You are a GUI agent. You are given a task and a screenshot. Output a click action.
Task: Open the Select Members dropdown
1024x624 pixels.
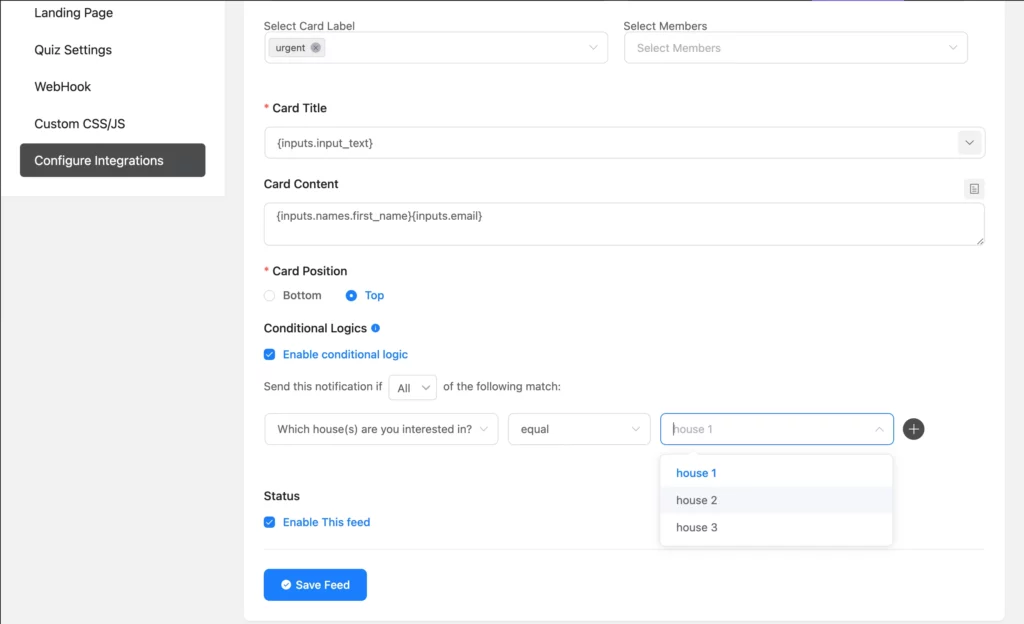tap(795, 48)
